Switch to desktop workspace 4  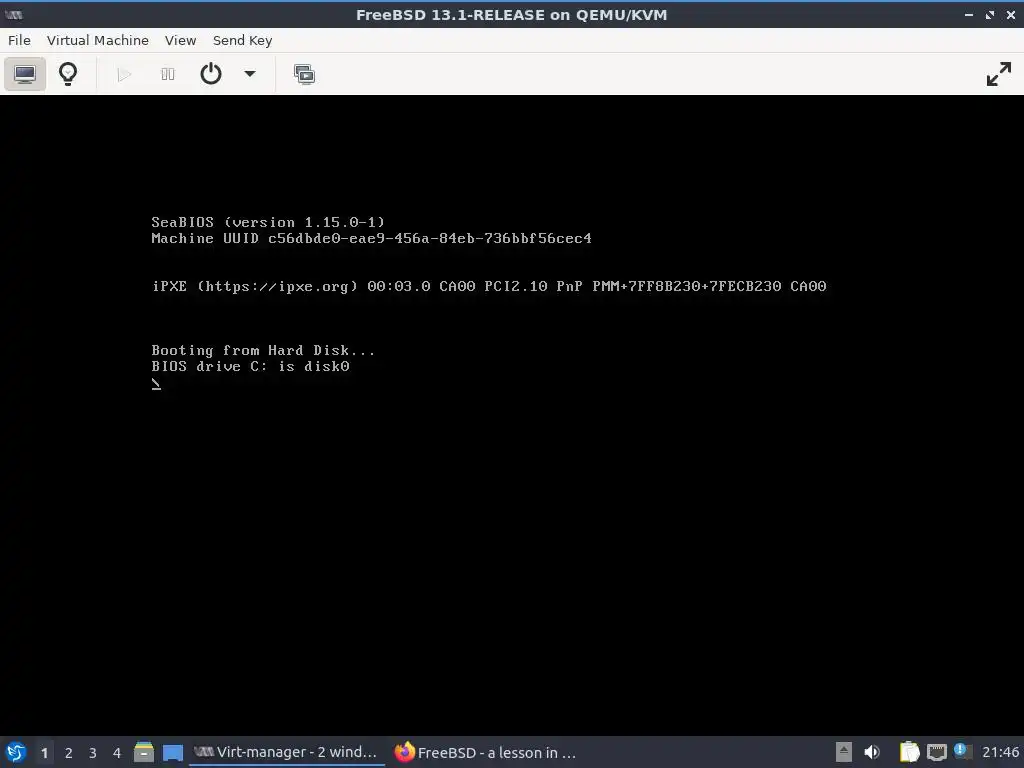point(117,752)
